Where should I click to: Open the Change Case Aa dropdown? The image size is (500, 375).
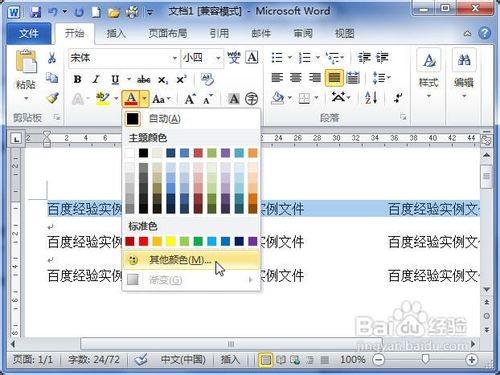[161, 99]
